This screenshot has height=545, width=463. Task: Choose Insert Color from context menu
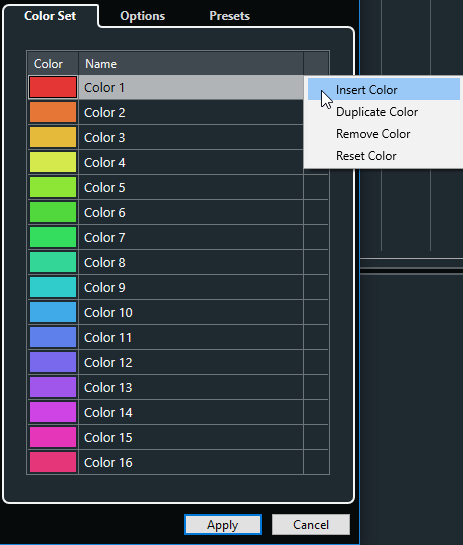pos(384,90)
